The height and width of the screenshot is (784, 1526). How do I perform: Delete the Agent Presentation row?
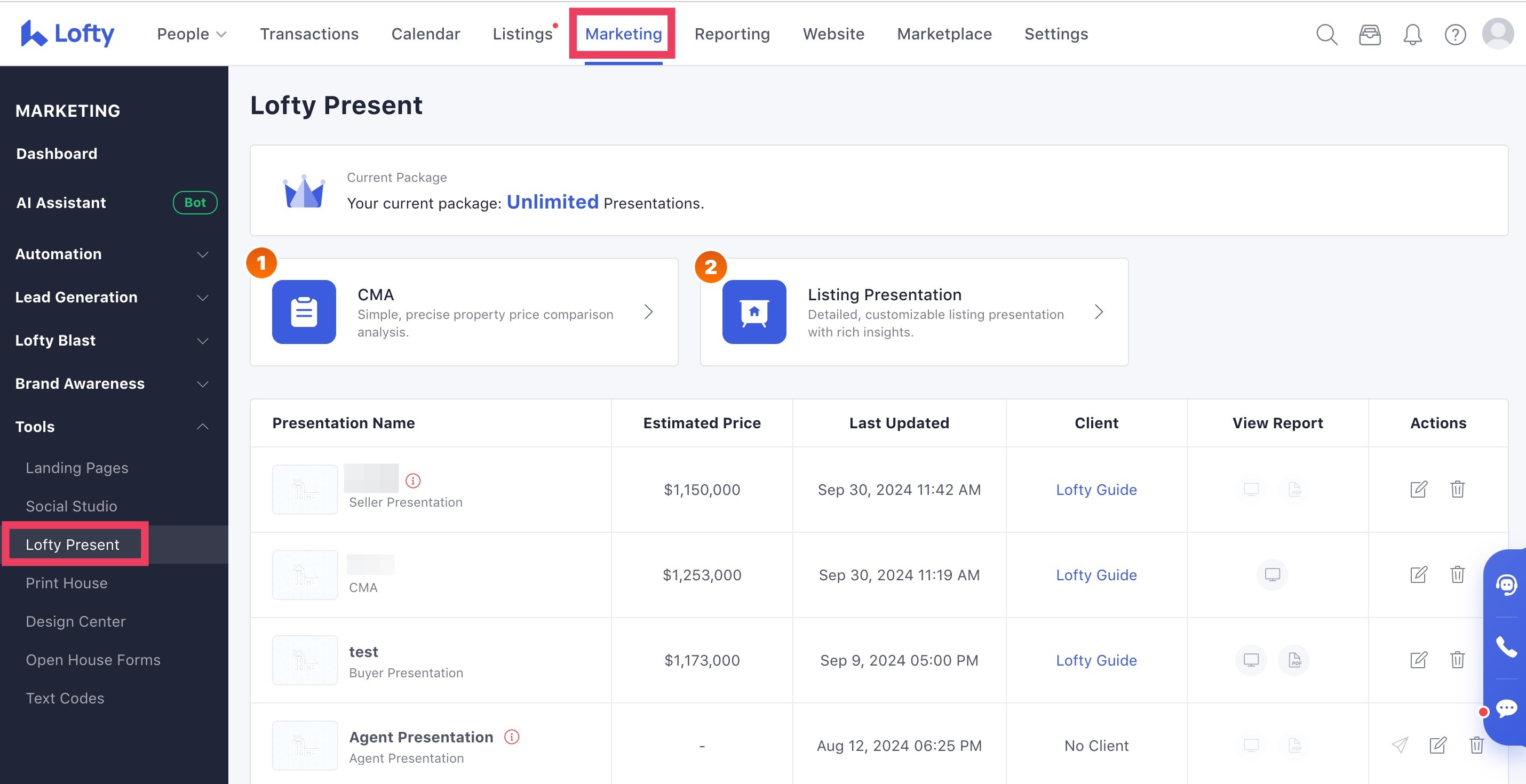click(1476, 745)
